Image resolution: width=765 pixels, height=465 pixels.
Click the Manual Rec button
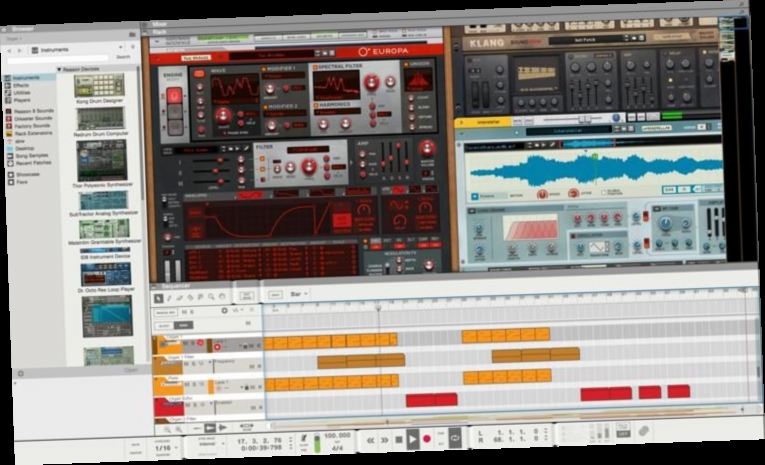[x=165, y=312]
